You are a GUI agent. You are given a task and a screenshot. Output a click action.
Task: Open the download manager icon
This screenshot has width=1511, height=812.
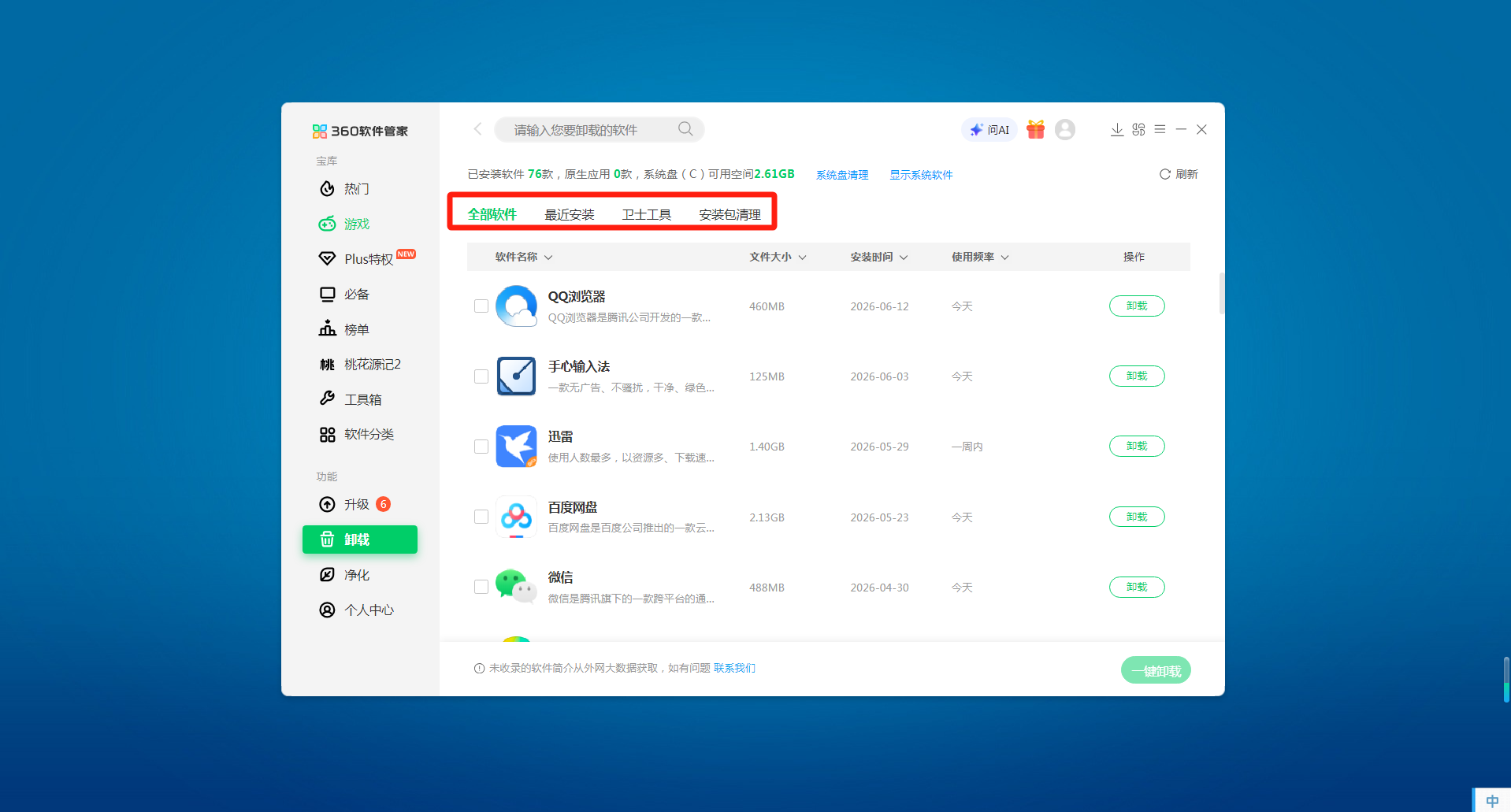pos(1117,129)
